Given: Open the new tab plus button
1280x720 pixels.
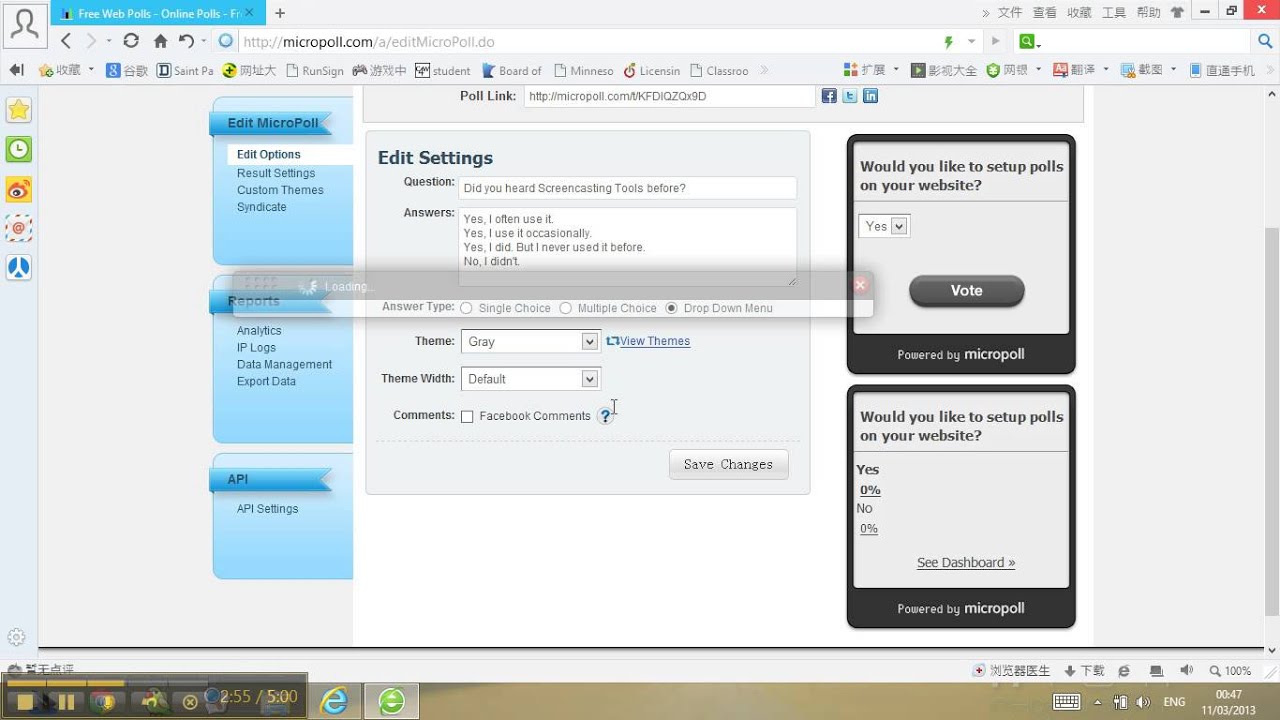Looking at the screenshot, I should (x=280, y=13).
